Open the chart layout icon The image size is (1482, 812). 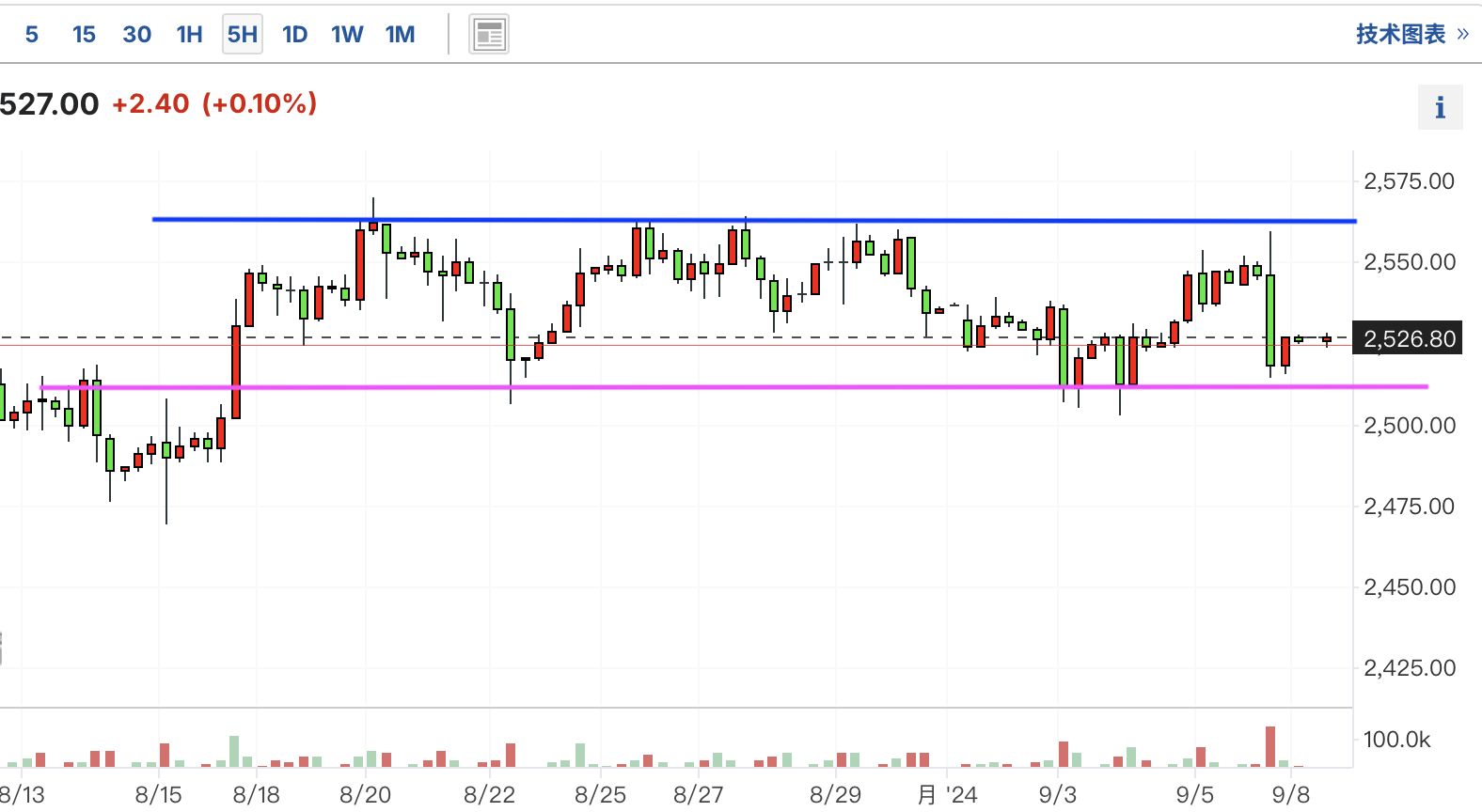[489, 35]
